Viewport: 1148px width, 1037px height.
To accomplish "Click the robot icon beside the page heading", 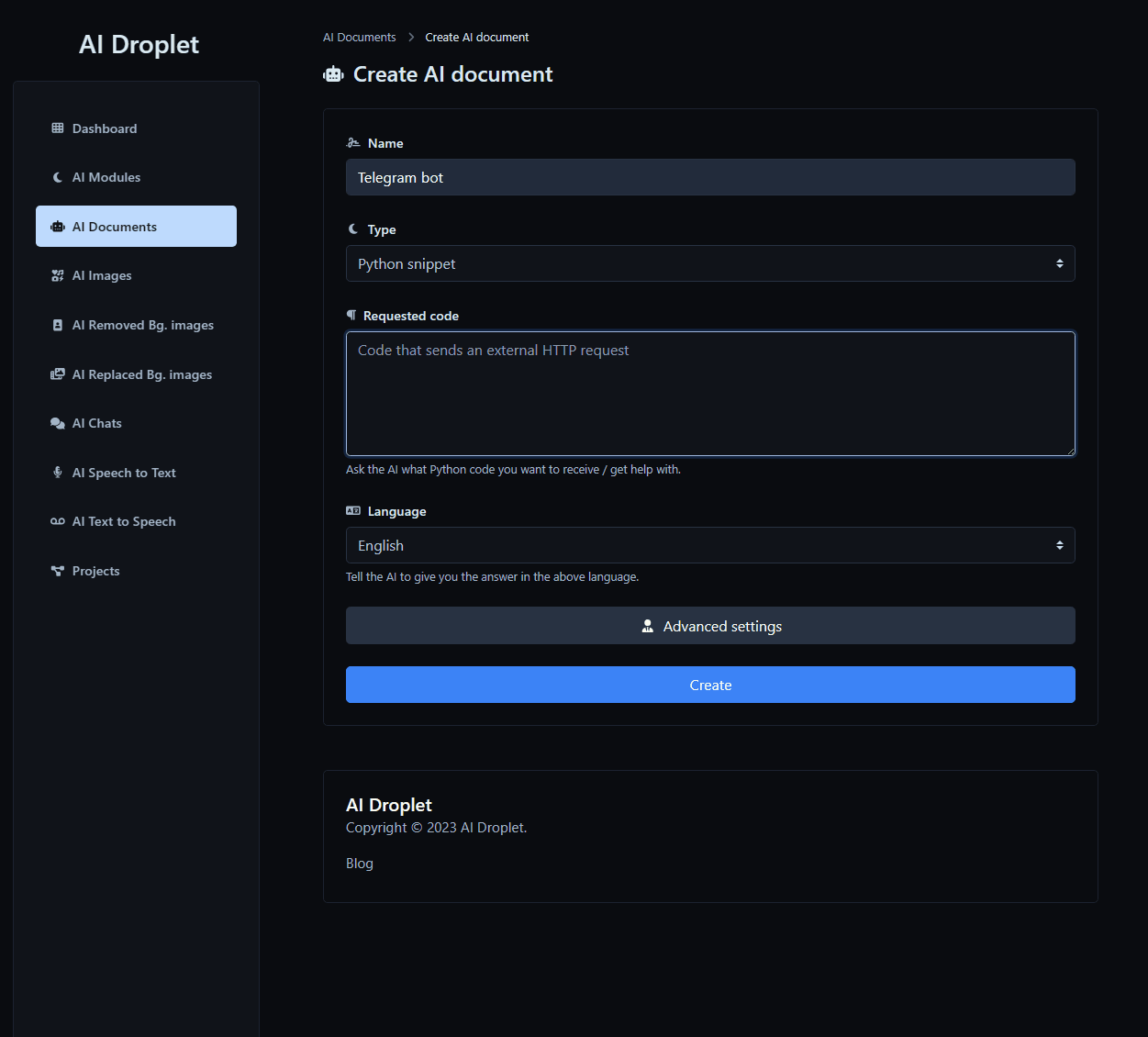I will pyautogui.click(x=333, y=74).
